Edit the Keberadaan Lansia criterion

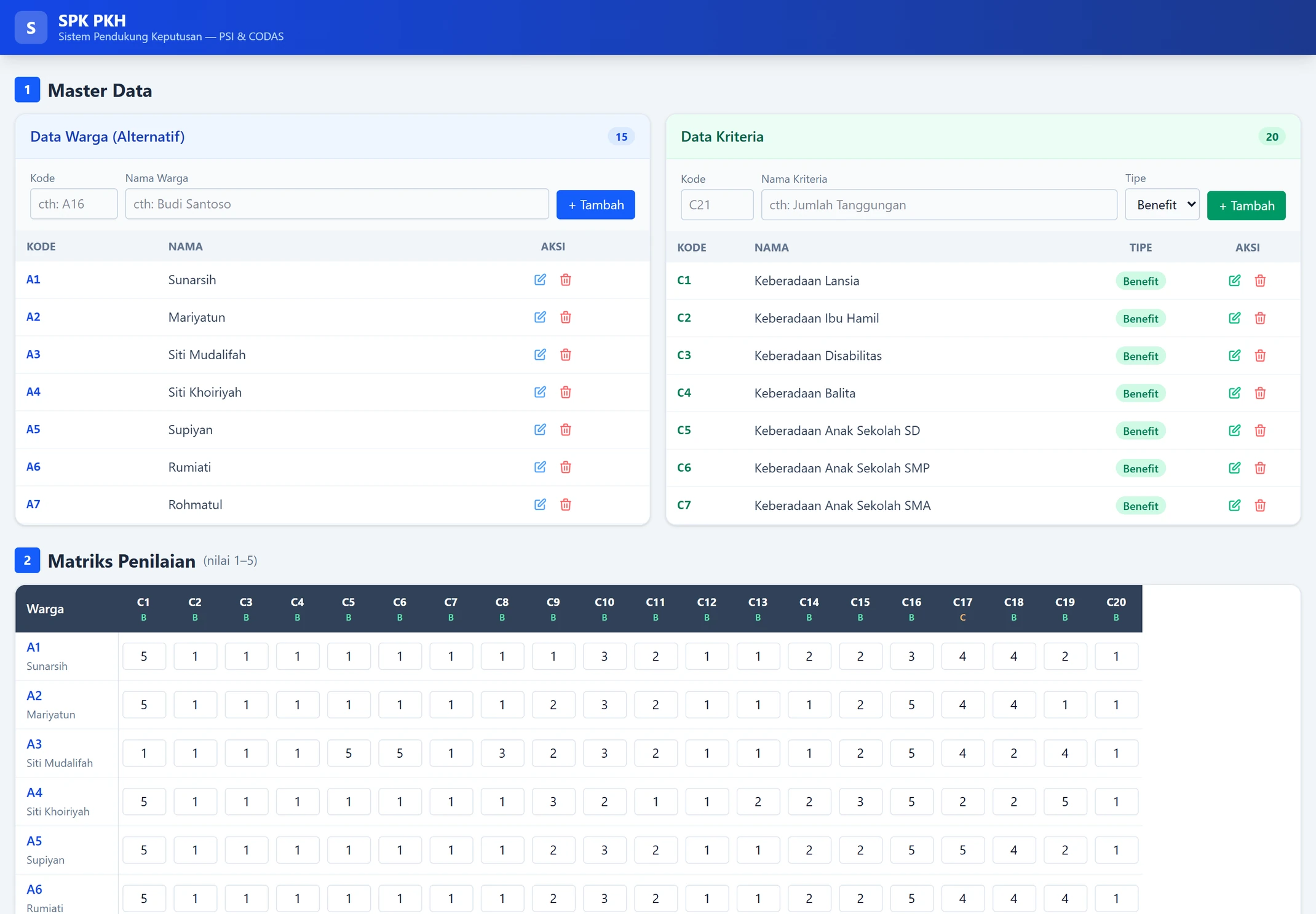pos(1234,281)
